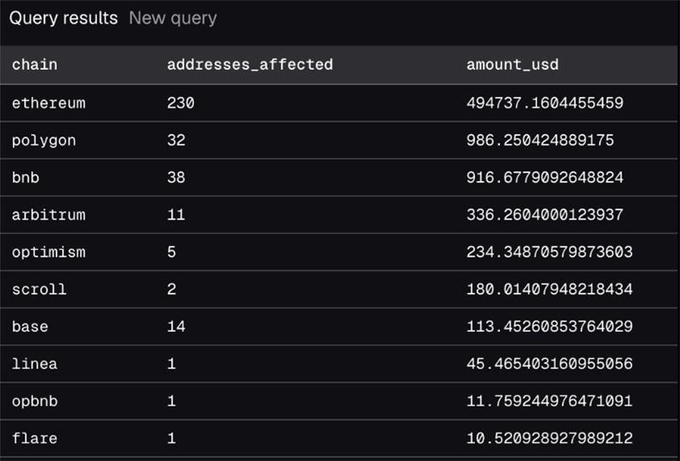
Task: Select the base chain cell
Action: coord(30,327)
